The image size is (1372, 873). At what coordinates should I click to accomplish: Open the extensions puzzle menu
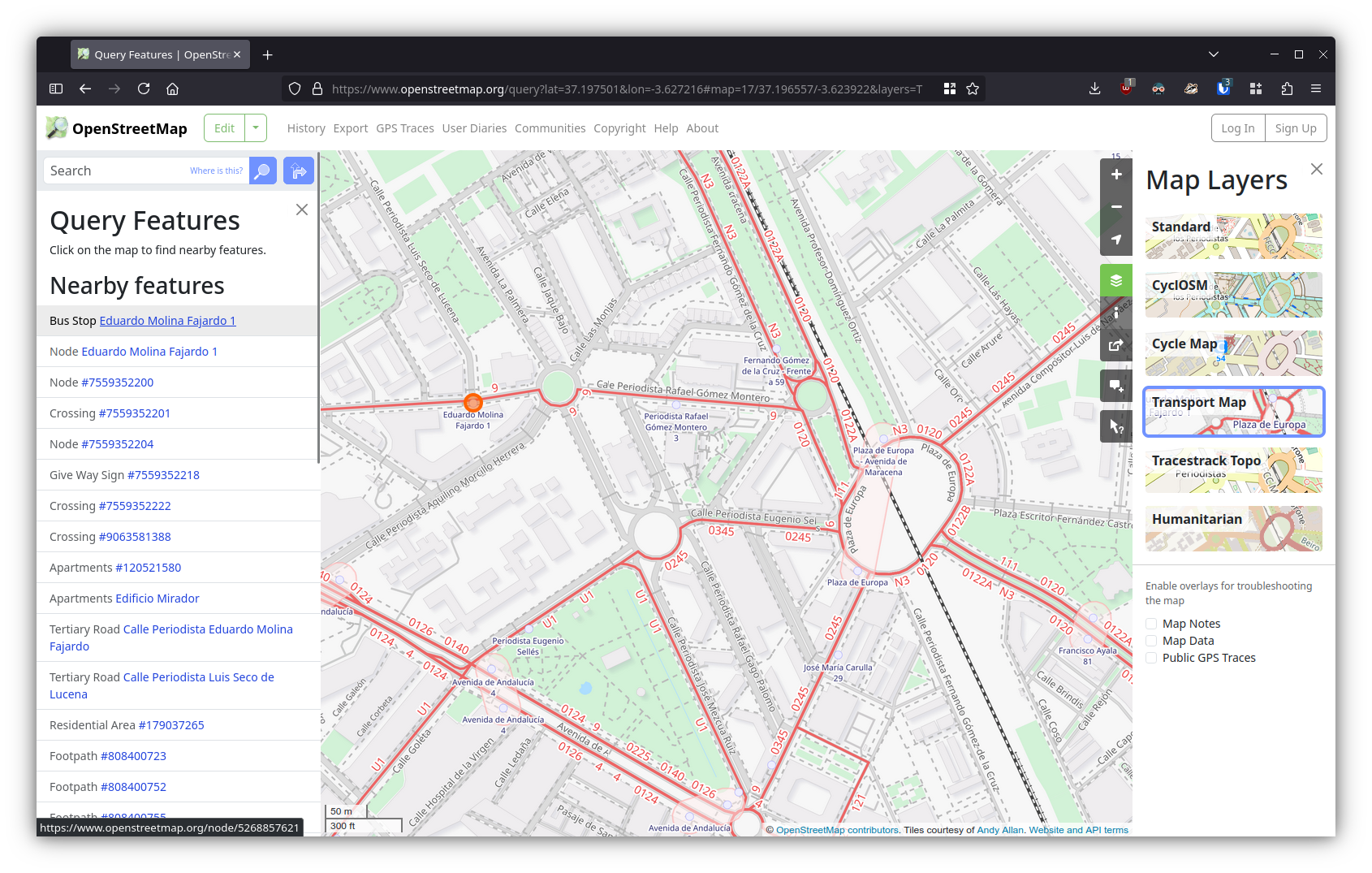(x=1287, y=89)
